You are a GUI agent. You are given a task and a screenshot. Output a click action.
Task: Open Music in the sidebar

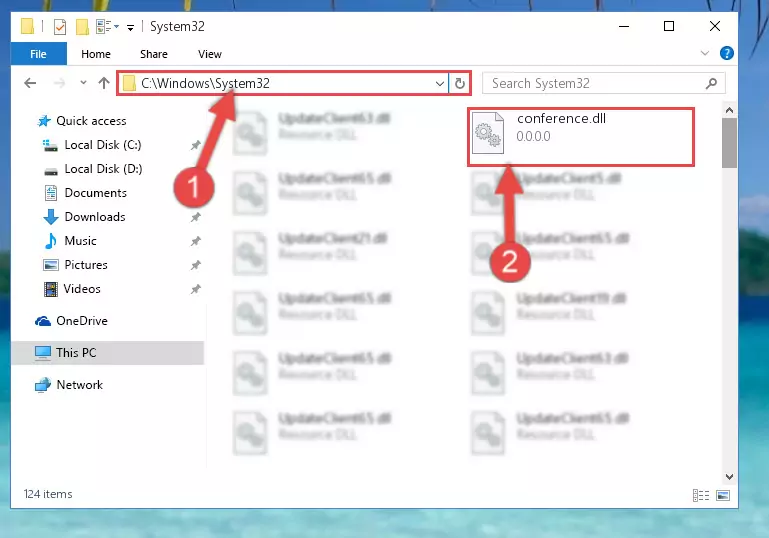(x=80, y=241)
